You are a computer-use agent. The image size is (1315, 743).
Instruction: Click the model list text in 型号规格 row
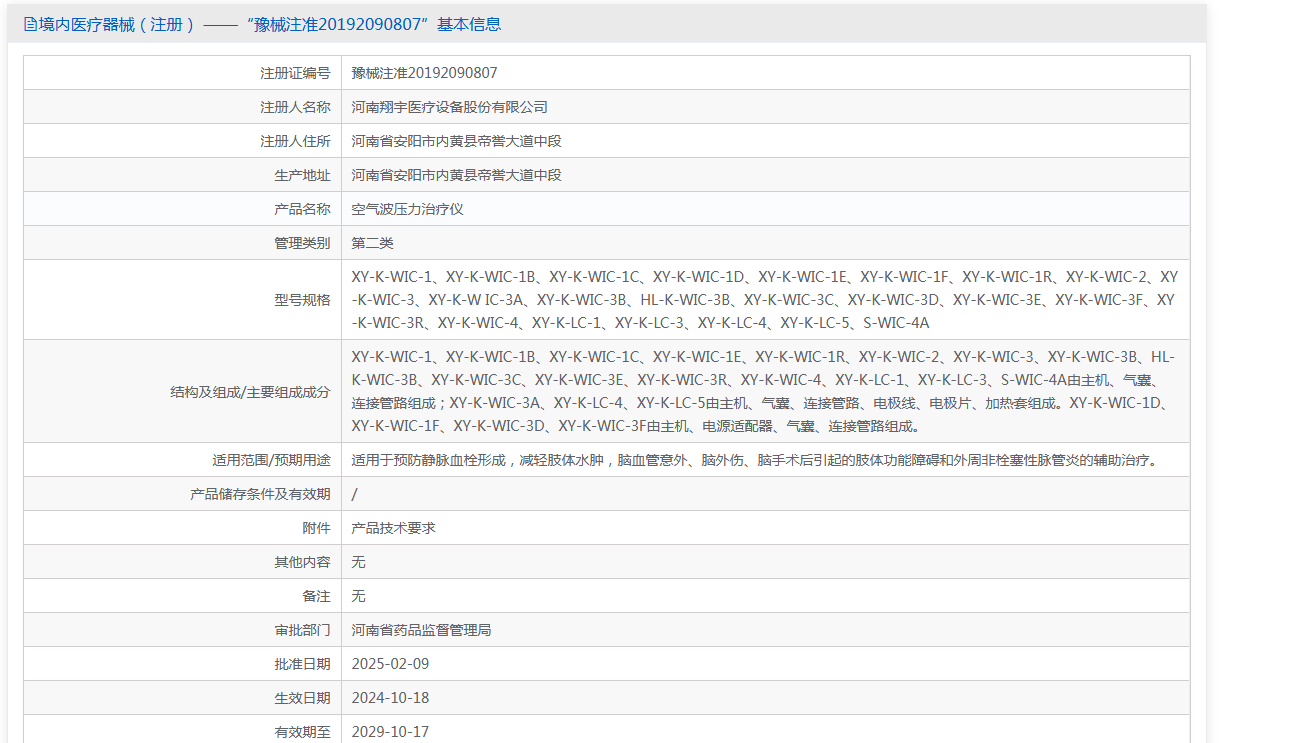(765, 299)
